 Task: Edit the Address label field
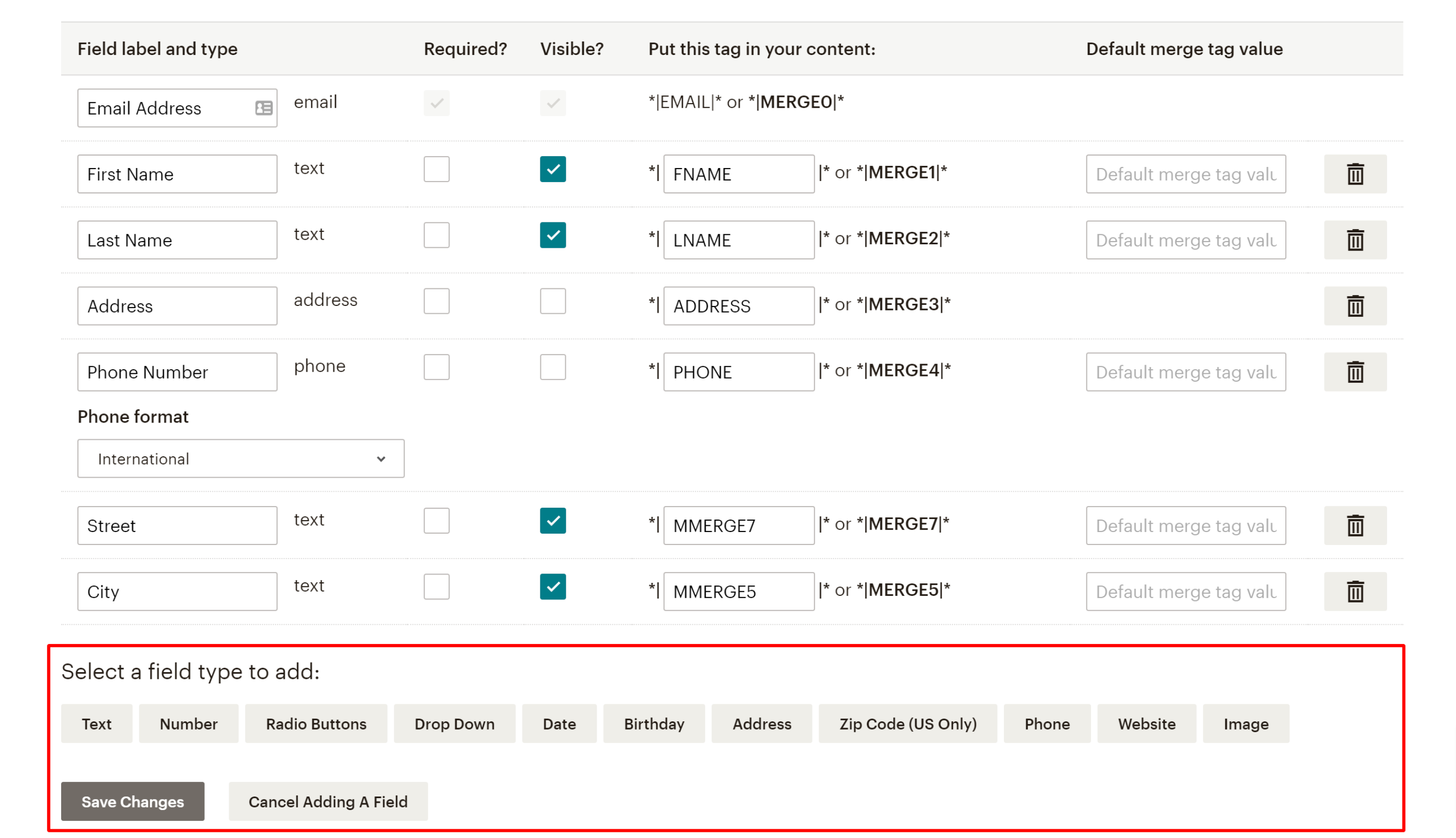[177, 305]
